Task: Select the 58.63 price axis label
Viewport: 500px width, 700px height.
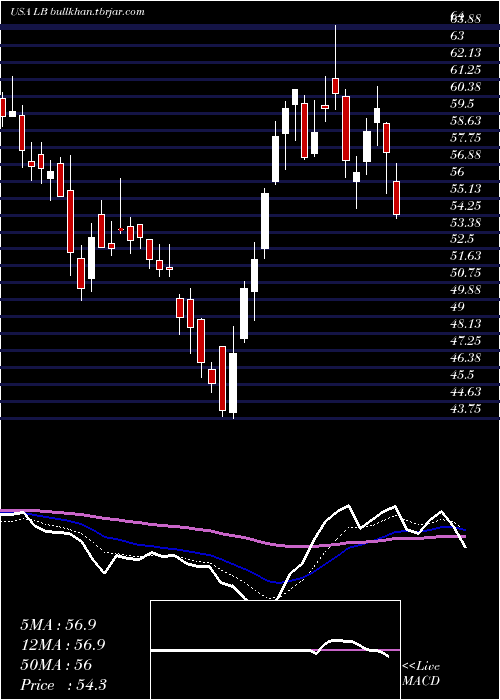Action: pyautogui.click(x=466, y=121)
